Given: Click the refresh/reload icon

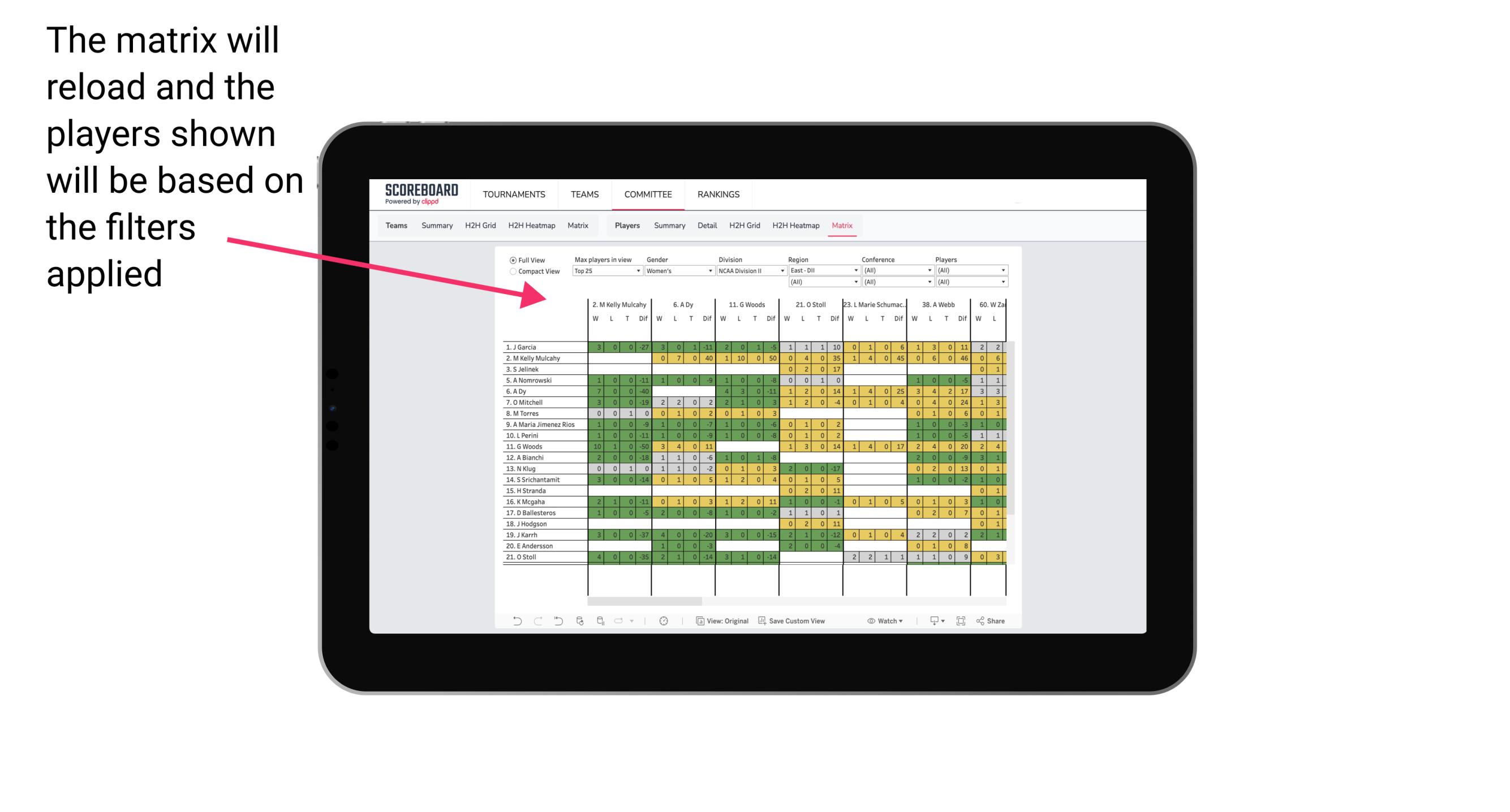Looking at the screenshot, I should (x=578, y=623).
